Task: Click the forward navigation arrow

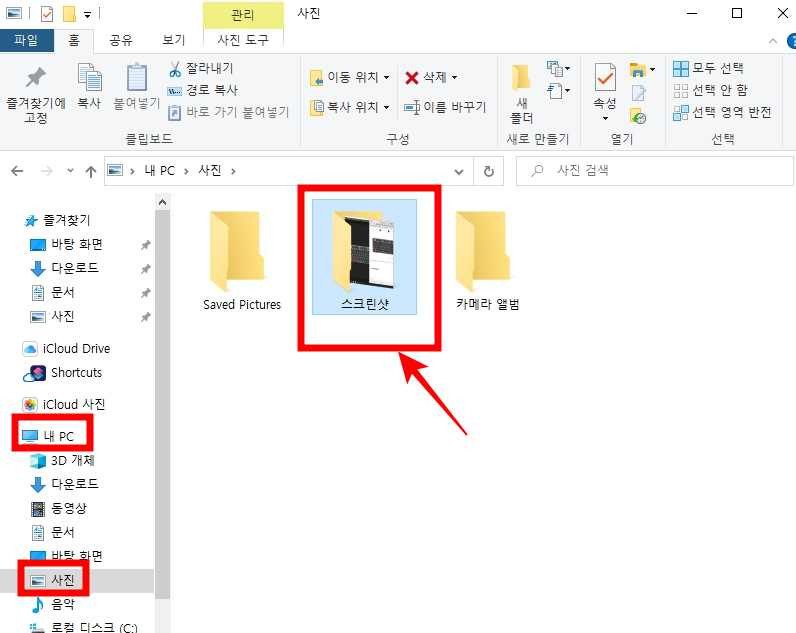Action: click(46, 171)
